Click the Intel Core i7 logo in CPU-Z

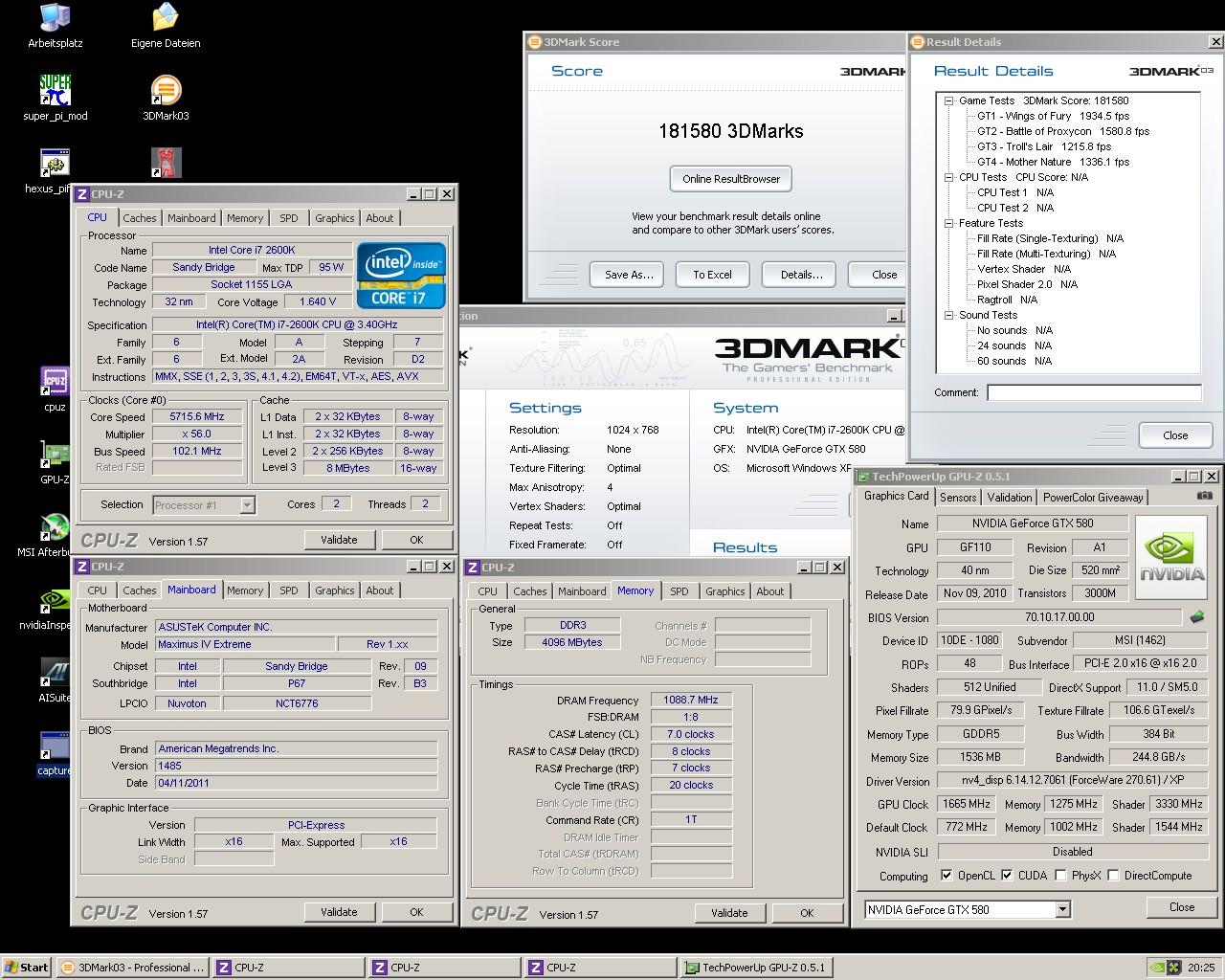(x=401, y=276)
